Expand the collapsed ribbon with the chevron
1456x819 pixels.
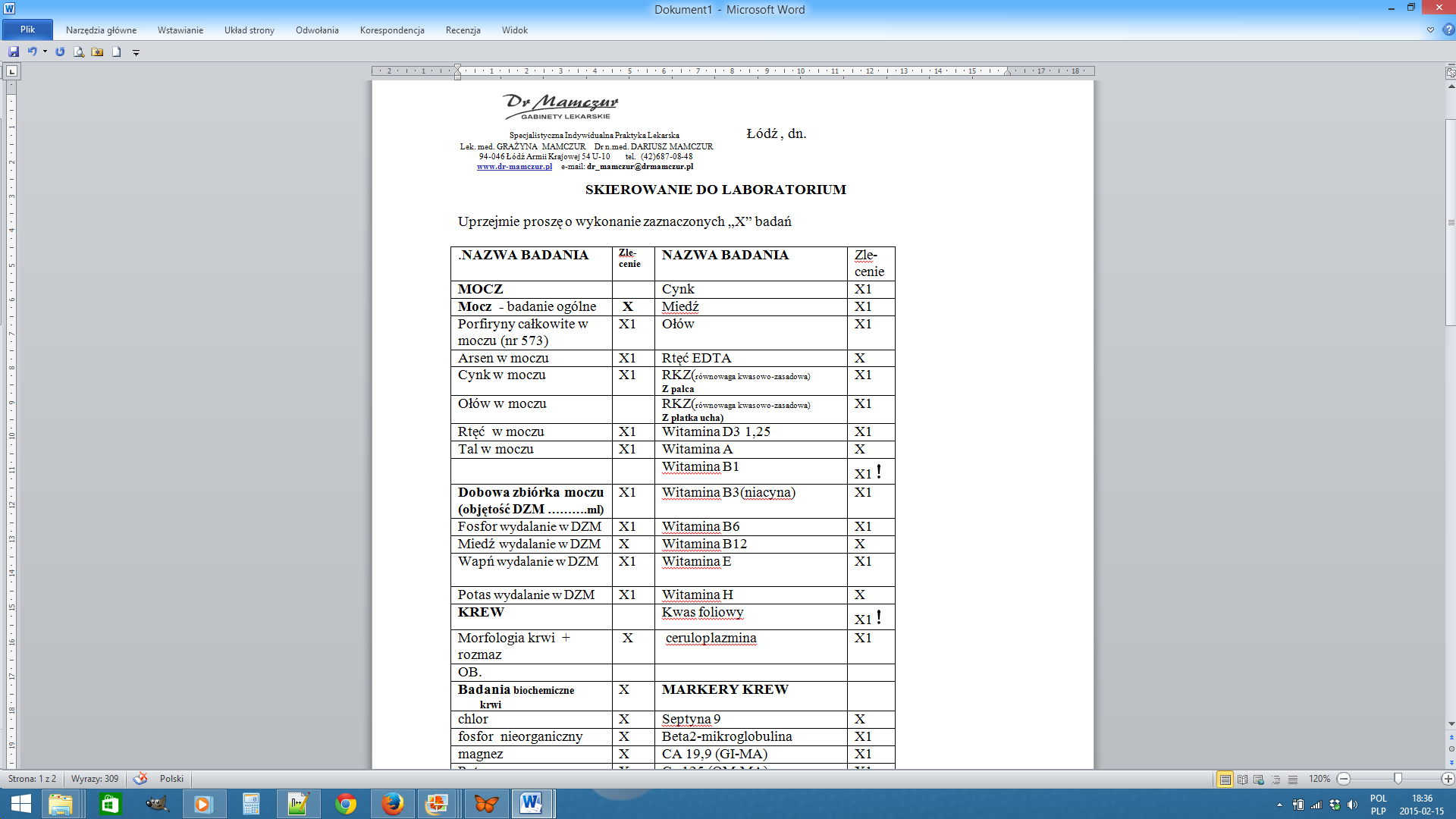[x=1430, y=30]
